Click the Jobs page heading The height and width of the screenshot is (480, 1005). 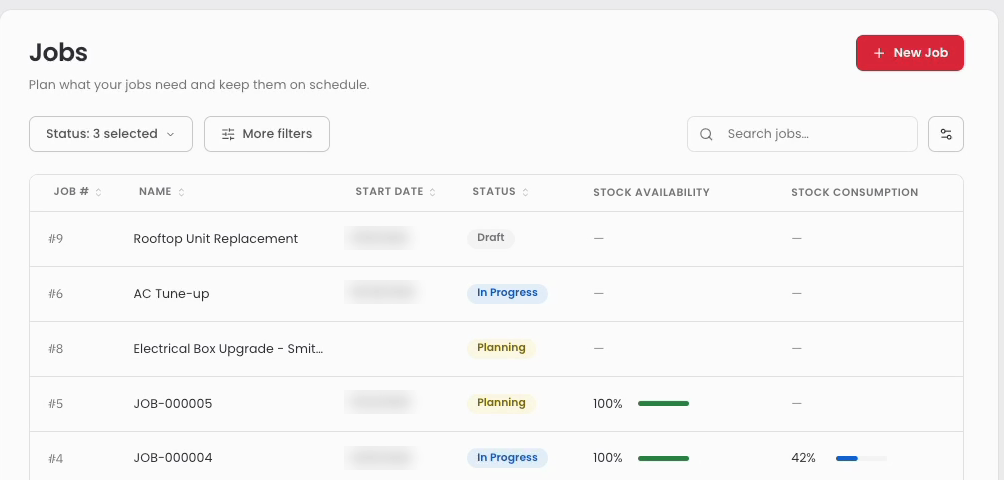click(x=58, y=53)
